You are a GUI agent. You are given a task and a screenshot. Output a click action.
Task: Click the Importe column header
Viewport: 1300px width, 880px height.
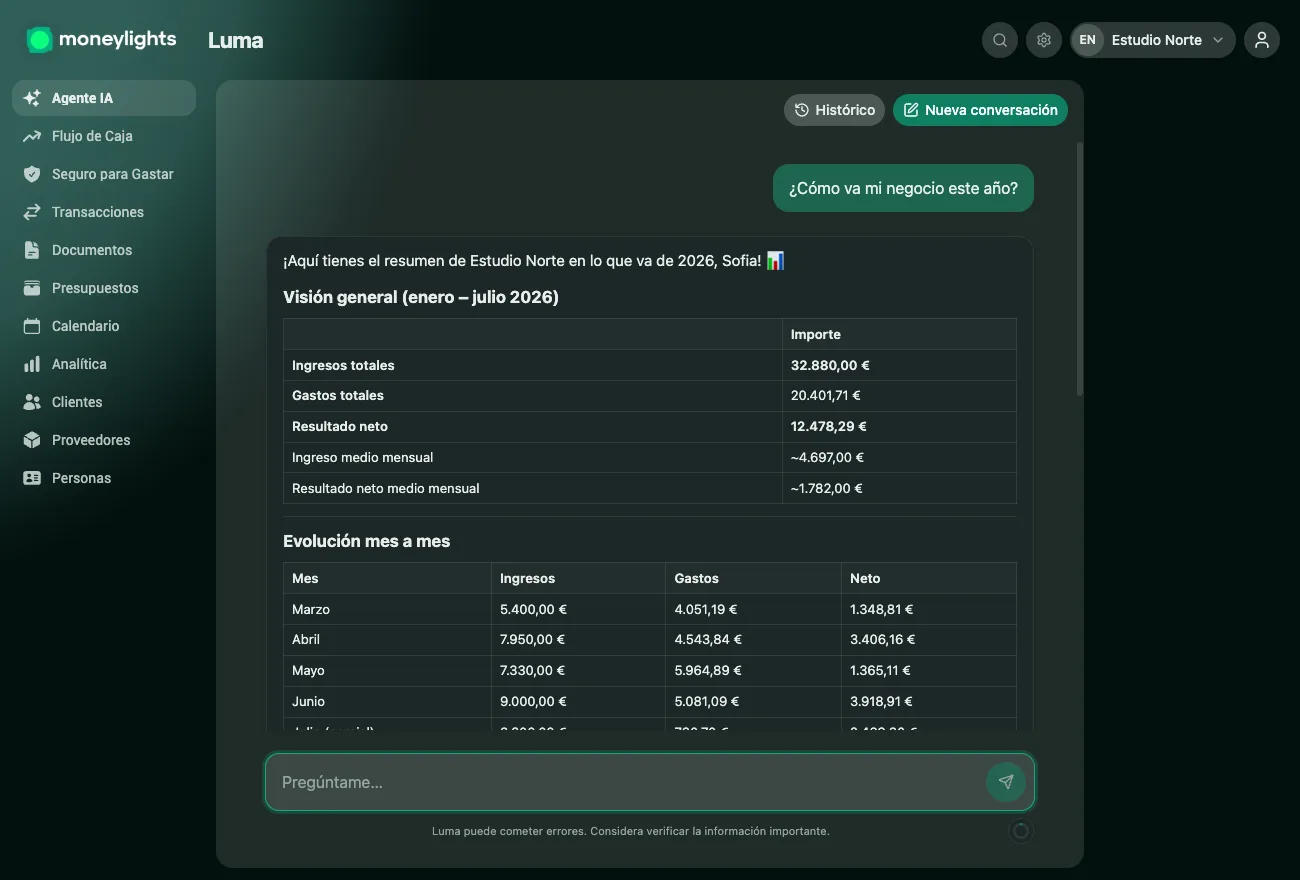pyautogui.click(x=816, y=334)
